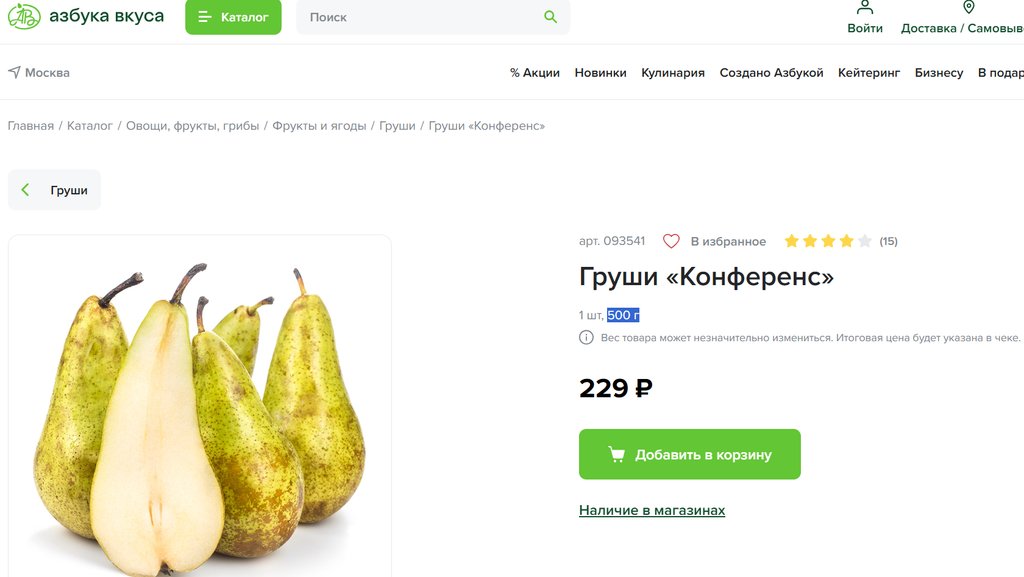
Task: Click the Азбука вкуса logo icon
Action: click(24, 16)
